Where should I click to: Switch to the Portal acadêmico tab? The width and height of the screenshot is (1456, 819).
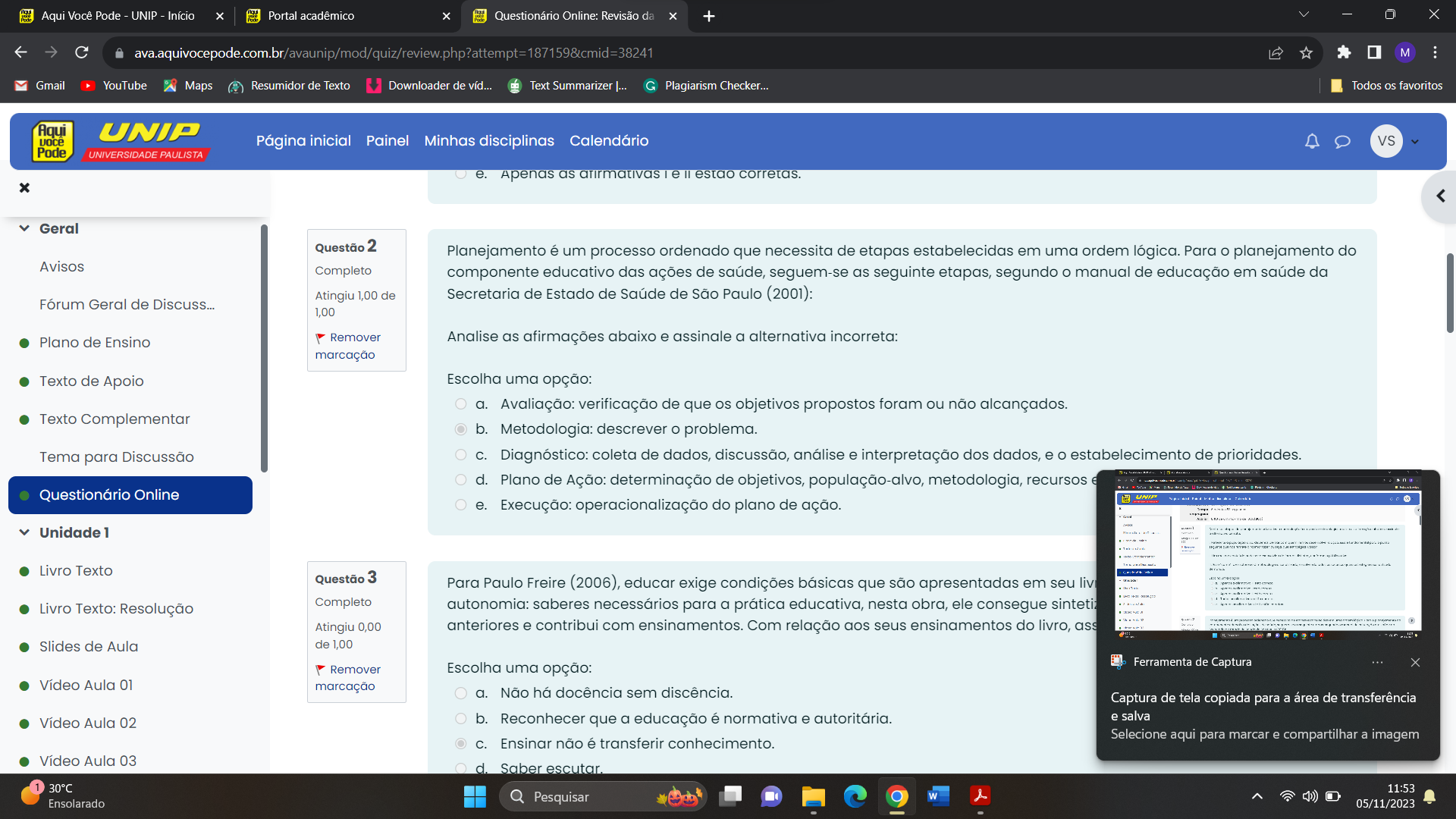pyautogui.click(x=311, y=16)
